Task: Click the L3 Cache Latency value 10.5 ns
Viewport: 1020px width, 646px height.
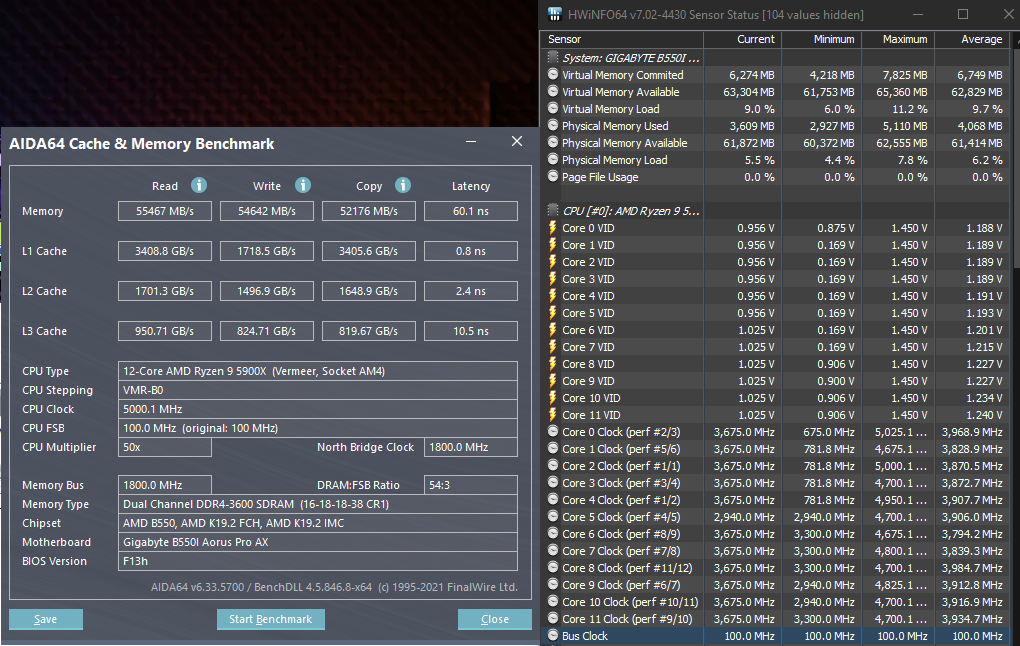Action: tap(471, 331)
